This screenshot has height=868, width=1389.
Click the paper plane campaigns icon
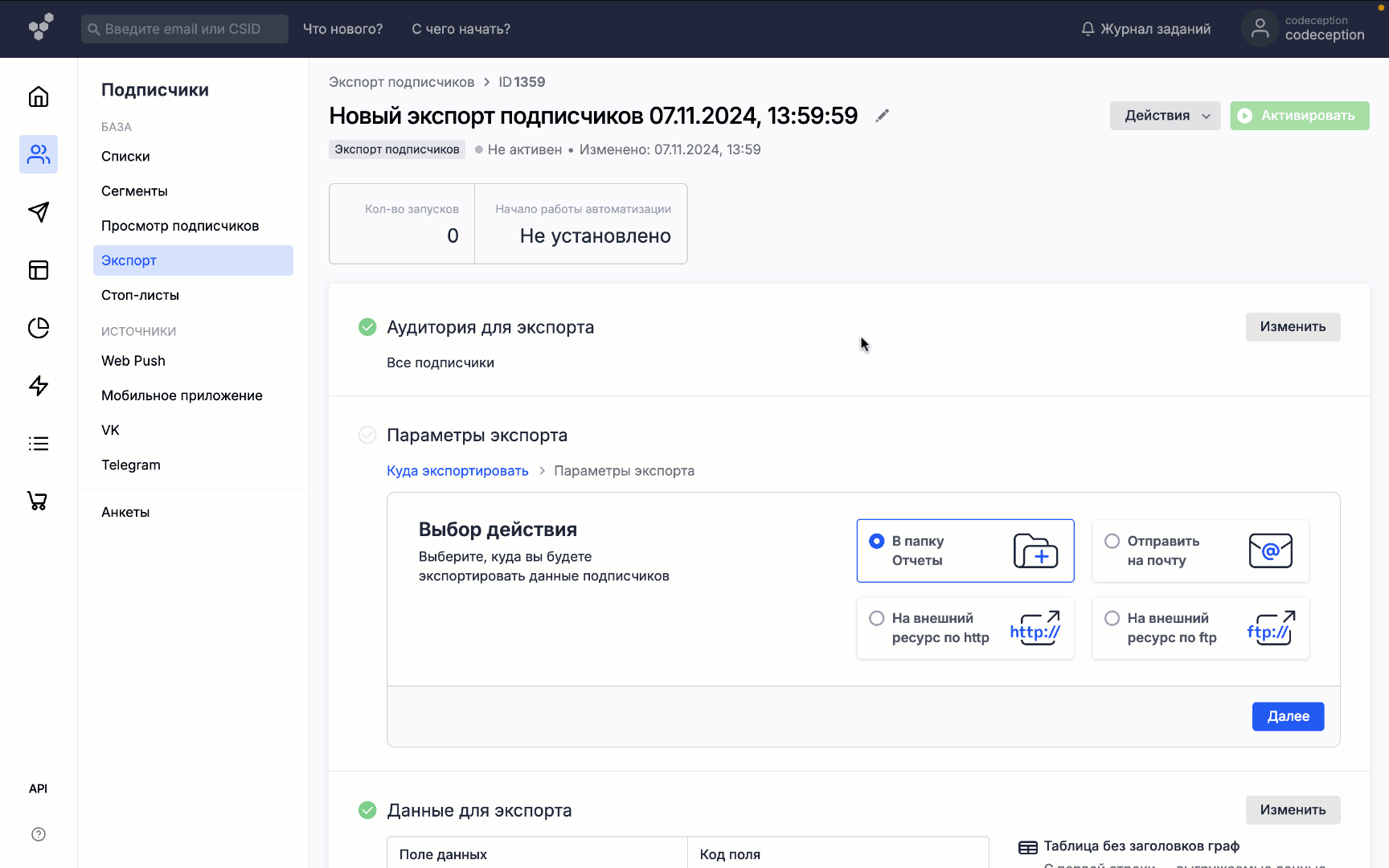(x=39, y=212)
